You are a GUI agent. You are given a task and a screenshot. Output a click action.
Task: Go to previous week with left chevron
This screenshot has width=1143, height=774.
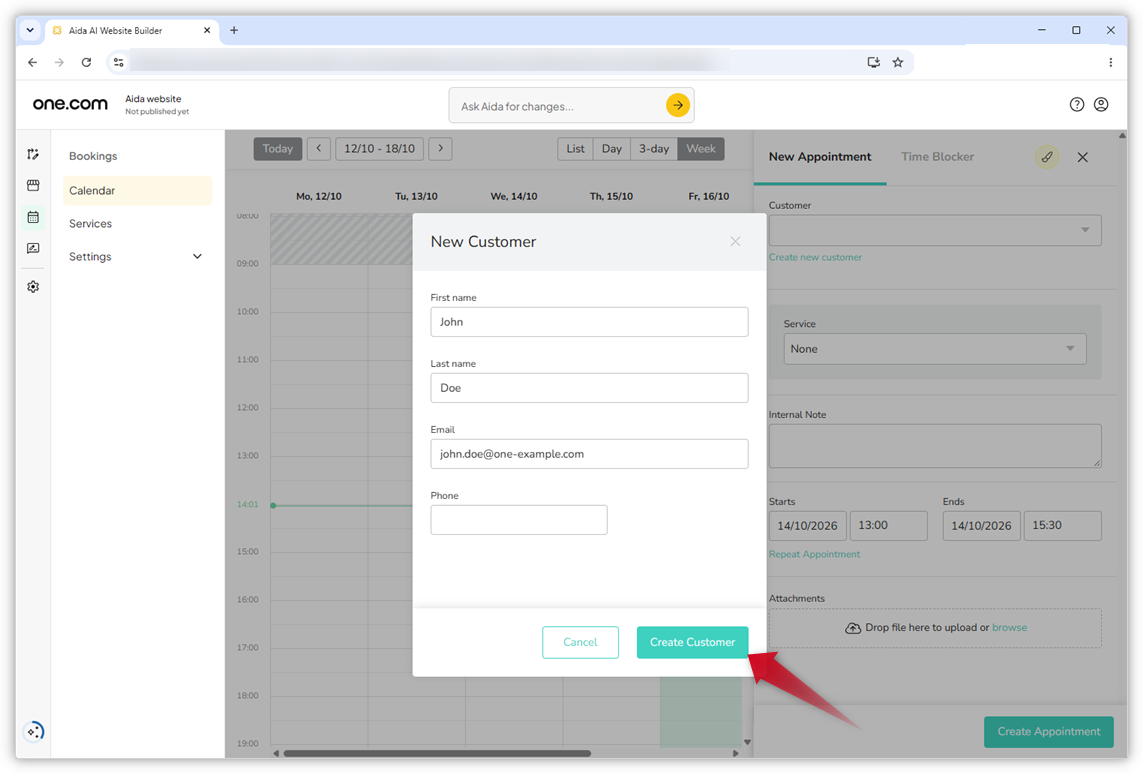[319, 149]
